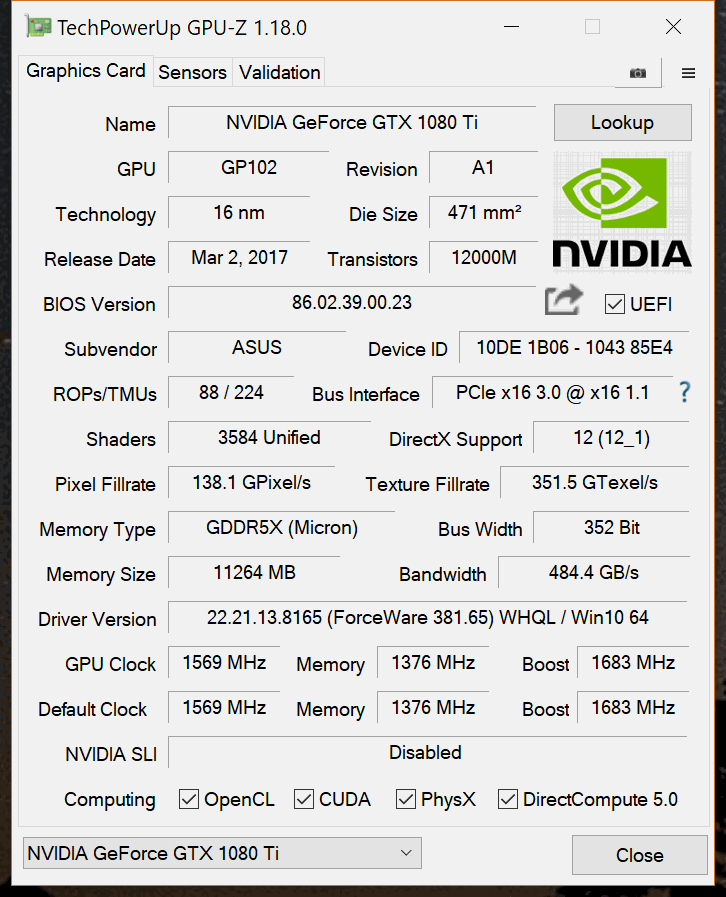Toggle the UEFI checkbox

(614, 304)
